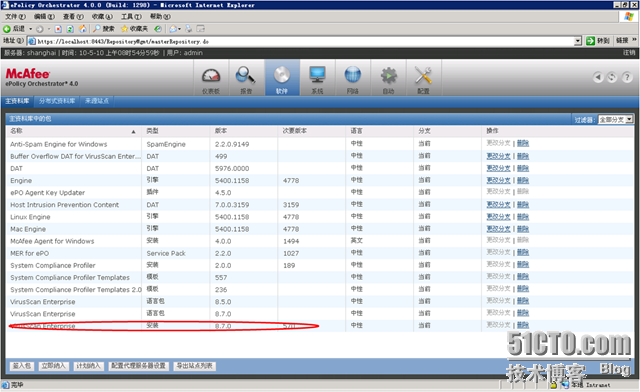Click the Version (版本) column header
The image size is (640, 392).
coord(220,131)
